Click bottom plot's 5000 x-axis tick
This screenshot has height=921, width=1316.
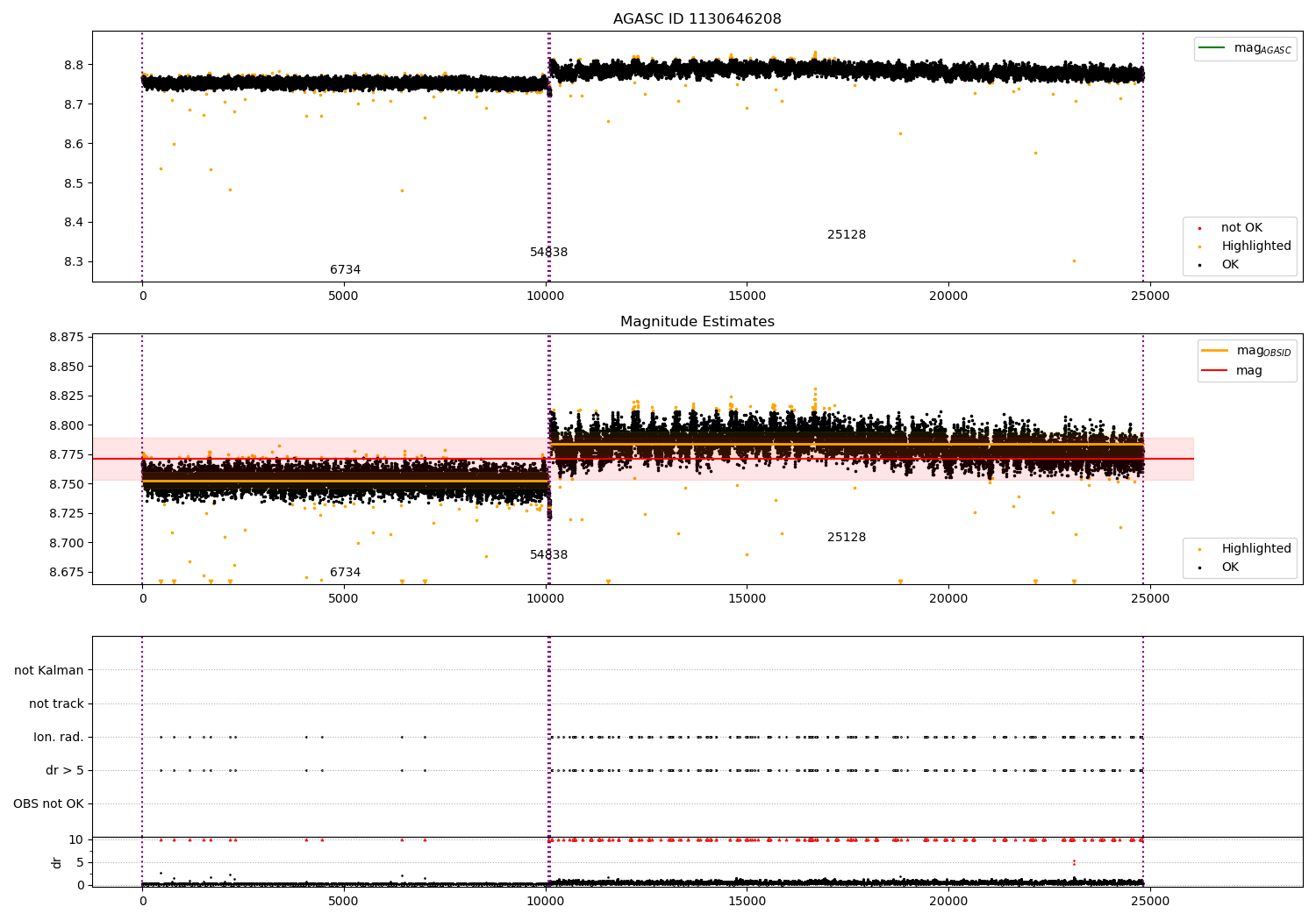pos(343,901)
